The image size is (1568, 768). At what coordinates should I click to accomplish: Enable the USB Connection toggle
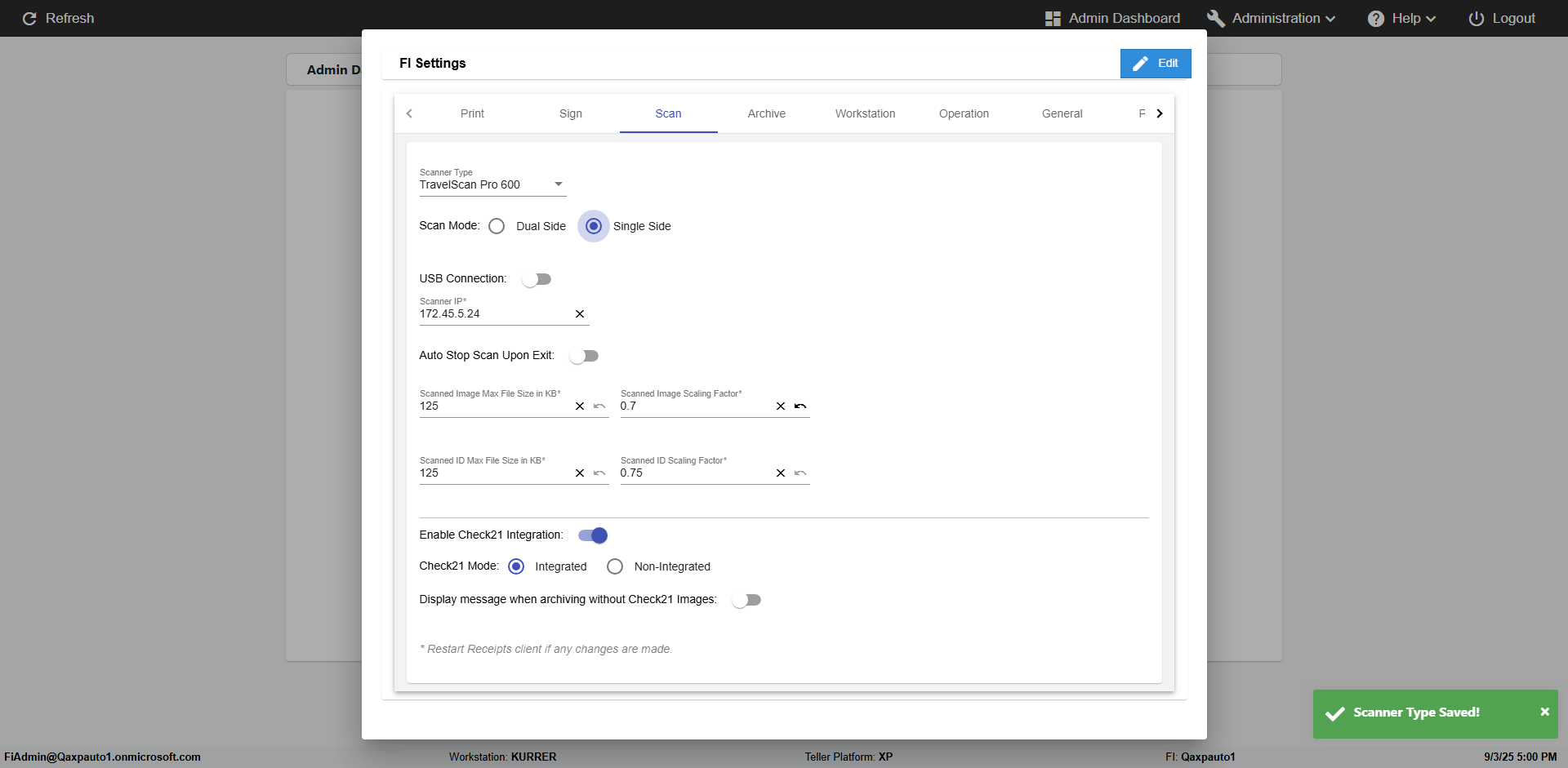537,279
